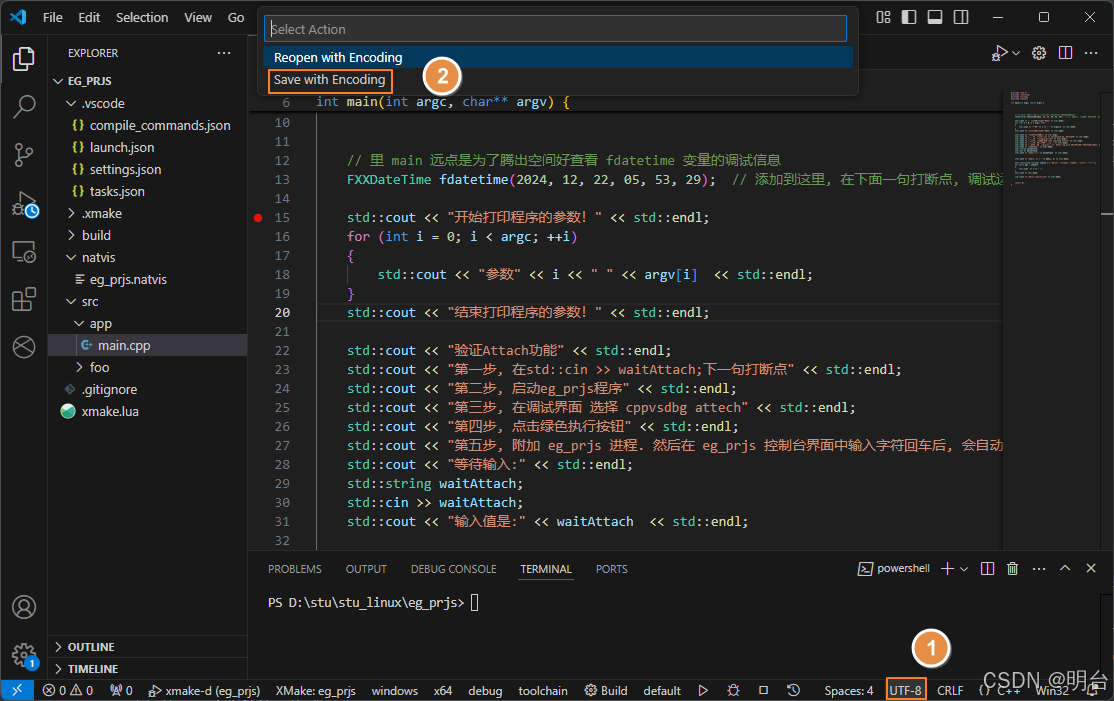
Task: Open the XMake explorer icon in activity bar
Action: coord(23,347)
